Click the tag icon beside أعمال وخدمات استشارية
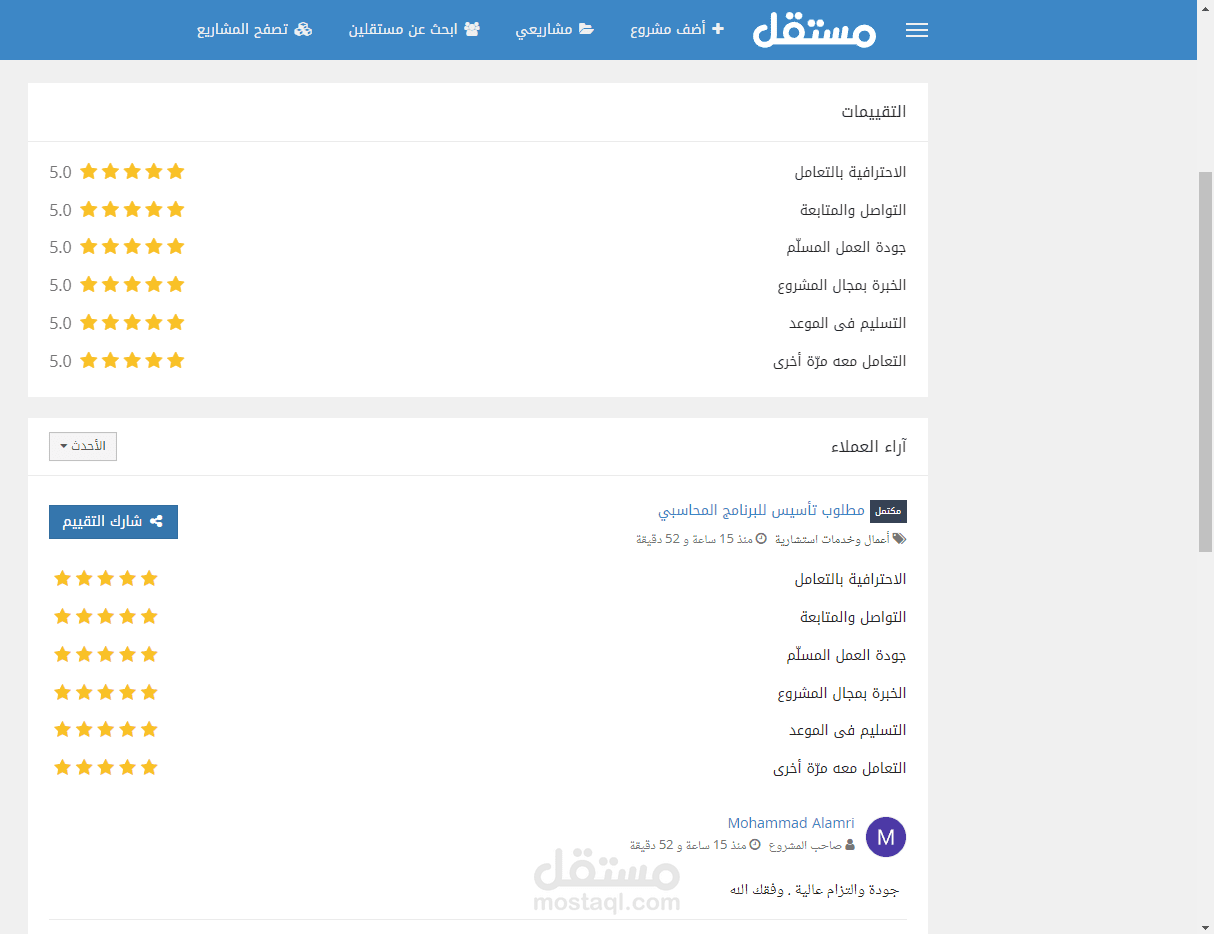The image size is (1214, 934). pos(899,538)
